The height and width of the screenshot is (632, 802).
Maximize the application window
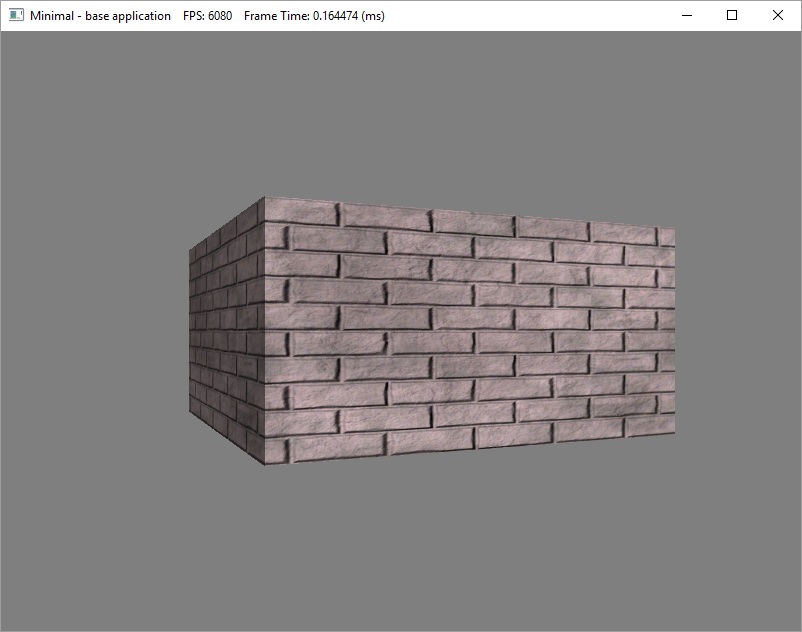(x=732, y=16)
